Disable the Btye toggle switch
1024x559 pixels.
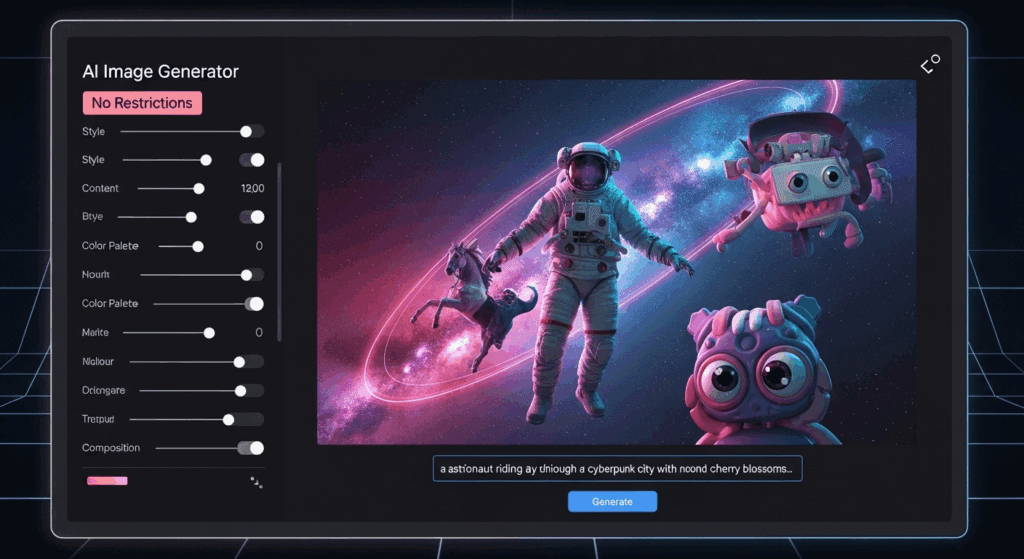pos(251,217)
